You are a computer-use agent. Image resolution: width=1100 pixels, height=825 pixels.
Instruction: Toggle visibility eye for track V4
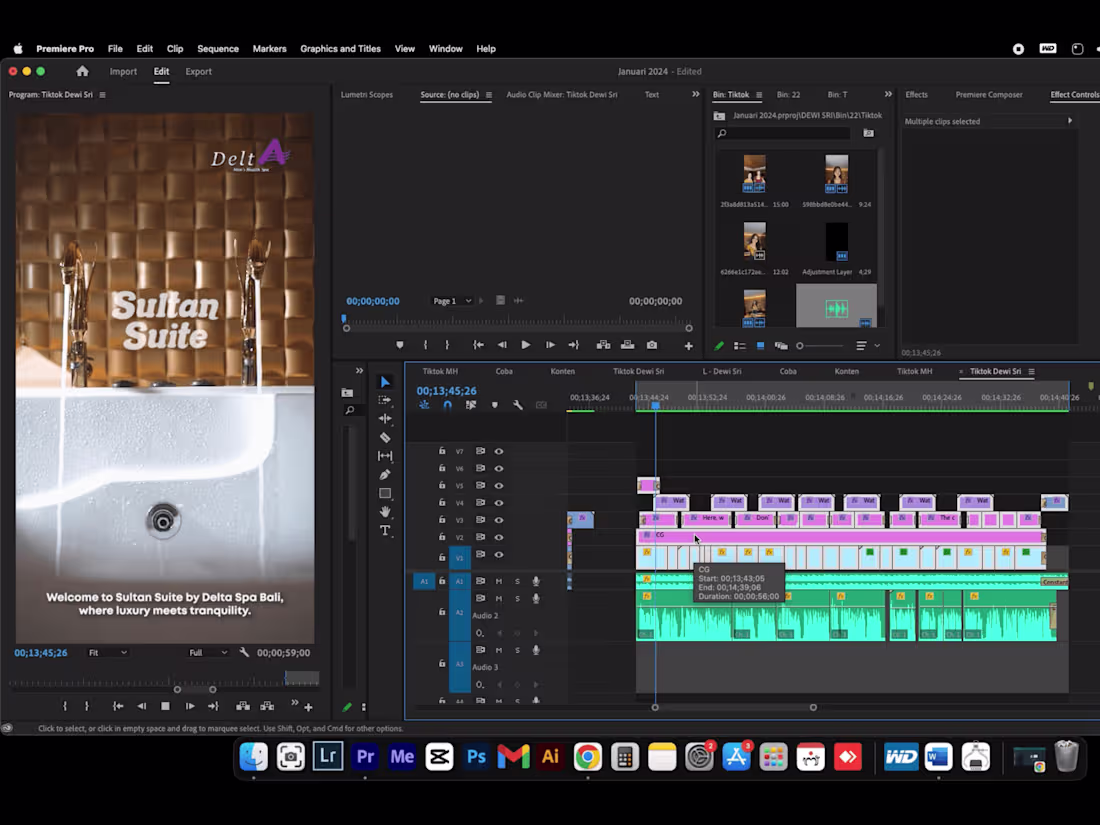click(x=499, y=503)
